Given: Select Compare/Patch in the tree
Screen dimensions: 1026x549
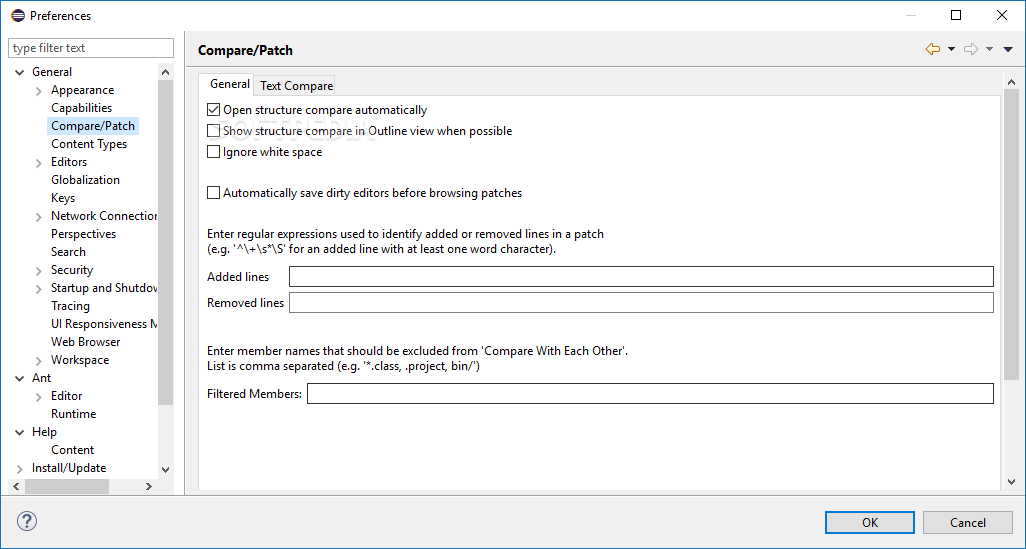Looking at the screenshot, I should 93,126.
